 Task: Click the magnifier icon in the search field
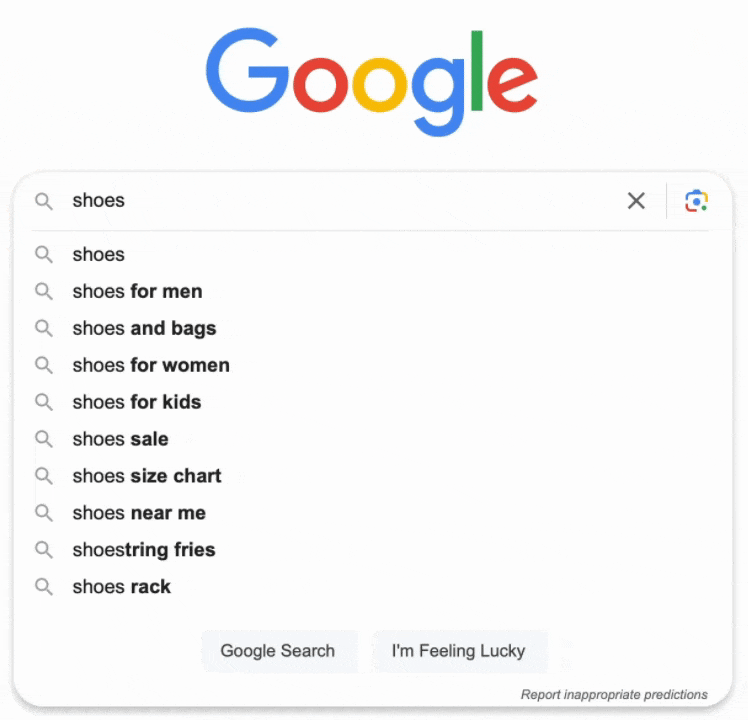click(x=44, y=201)
